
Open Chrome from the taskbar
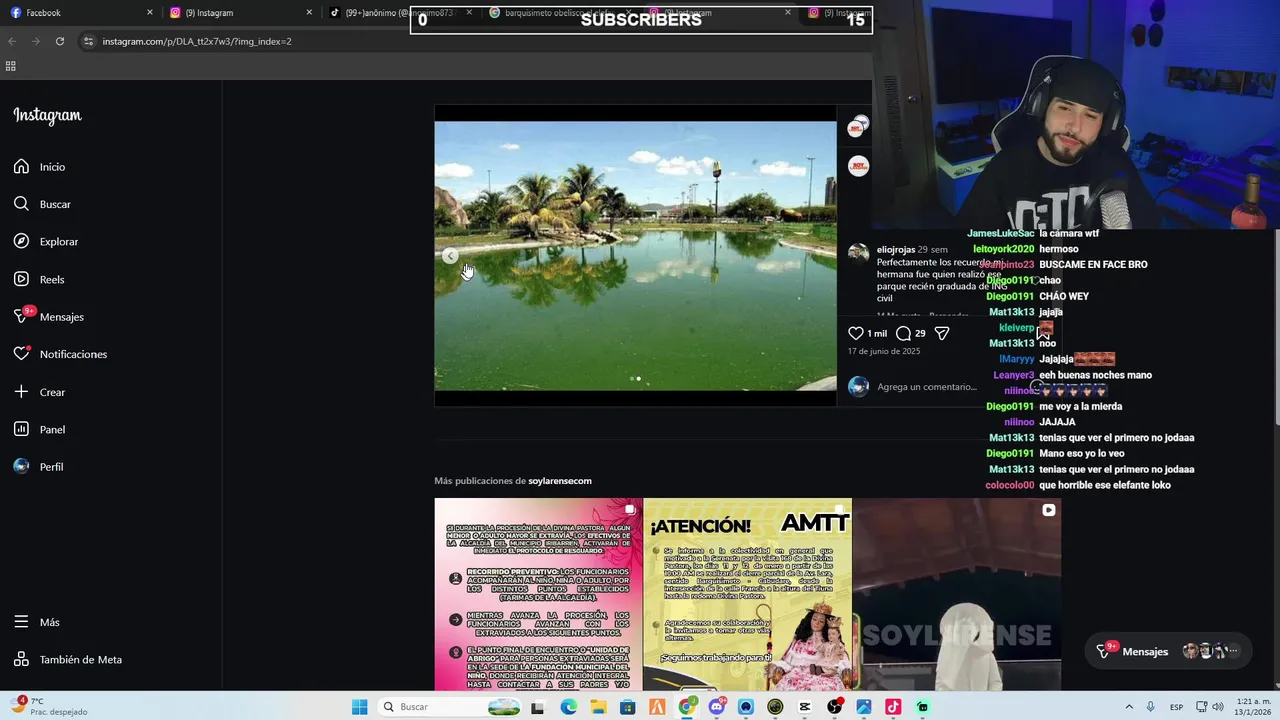[687, 707]
